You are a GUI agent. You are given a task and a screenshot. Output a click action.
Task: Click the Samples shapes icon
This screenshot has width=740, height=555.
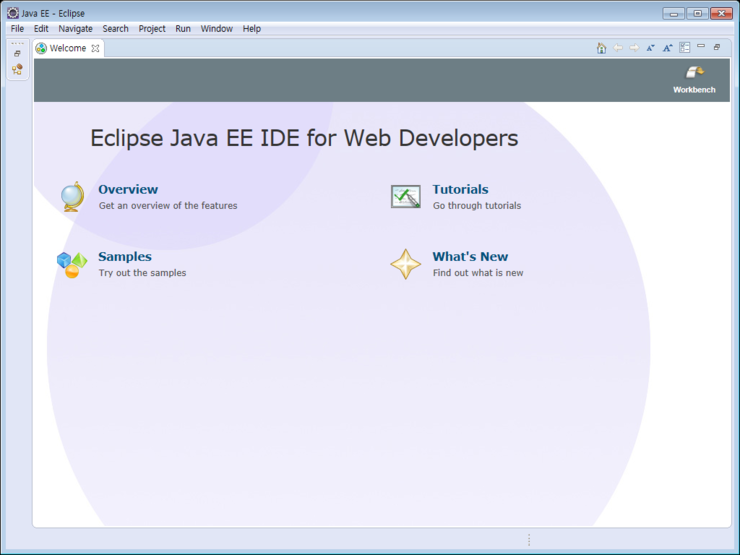tap(72, 265)
